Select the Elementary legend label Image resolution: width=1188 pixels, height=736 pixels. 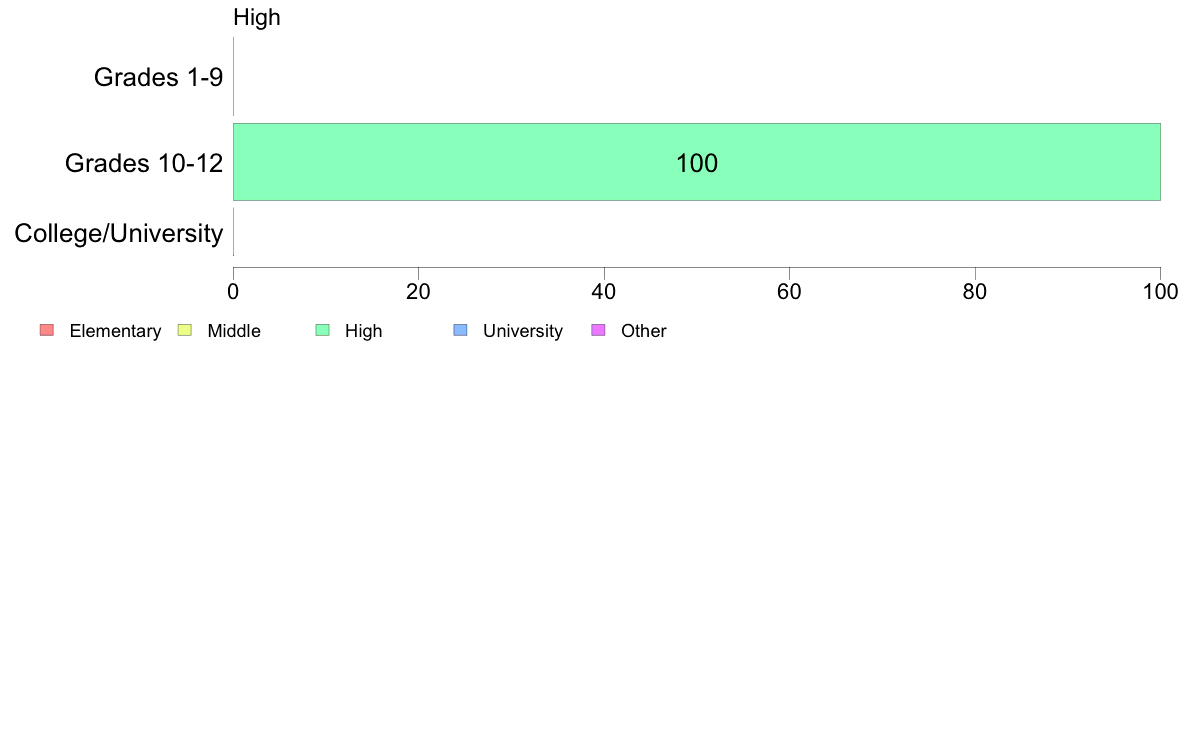click(115, 331)
